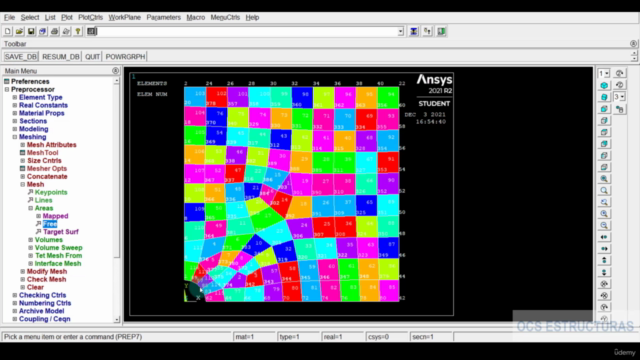Click the Fit View magnifier icon

tap(604, 179)
